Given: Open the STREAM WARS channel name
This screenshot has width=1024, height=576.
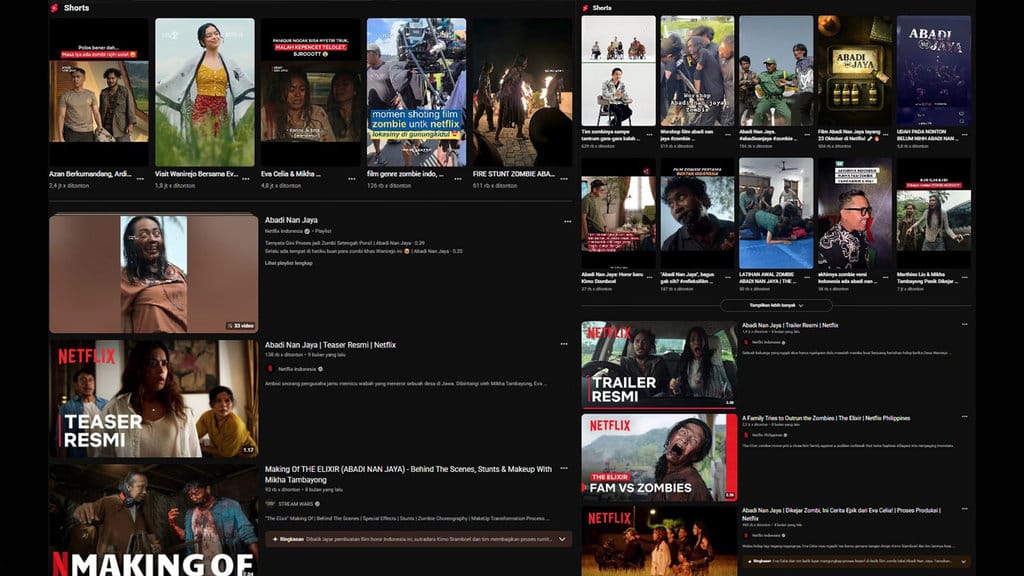Looking at the screenshot, I should [295, 504].
